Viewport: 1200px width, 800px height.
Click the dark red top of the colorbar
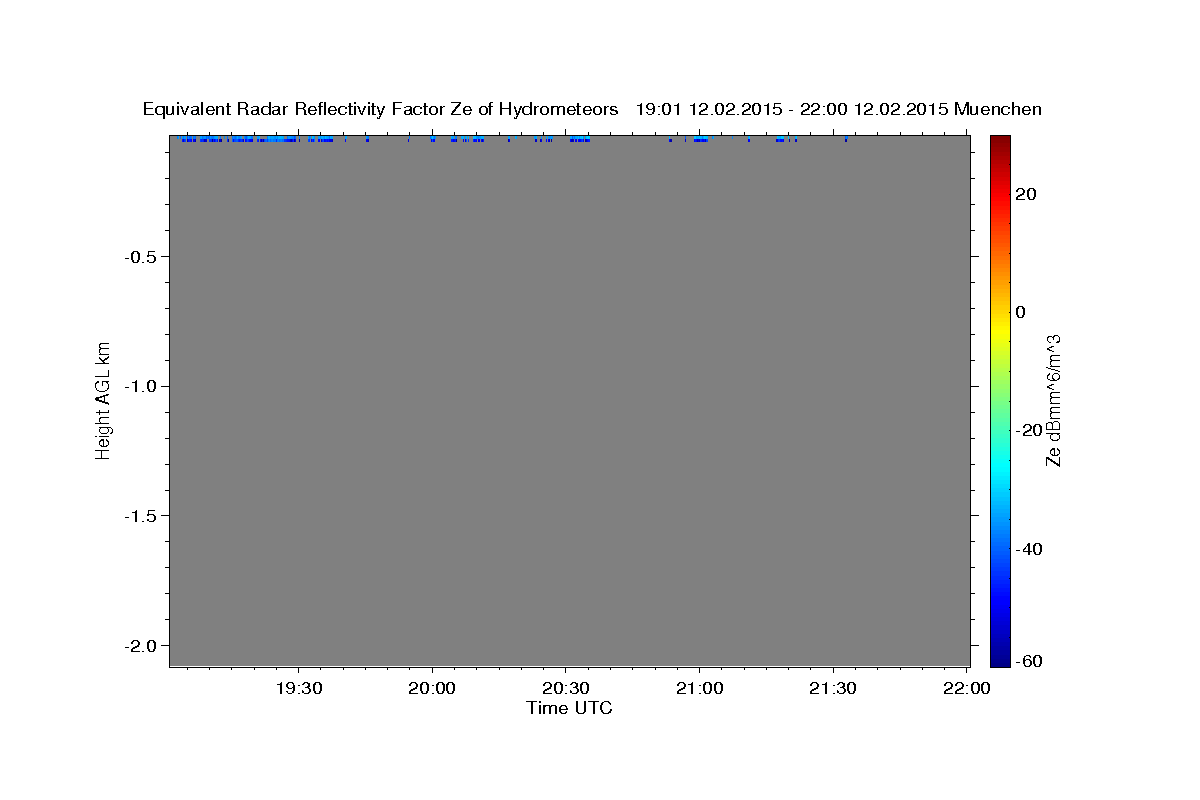coord(1000,142)
